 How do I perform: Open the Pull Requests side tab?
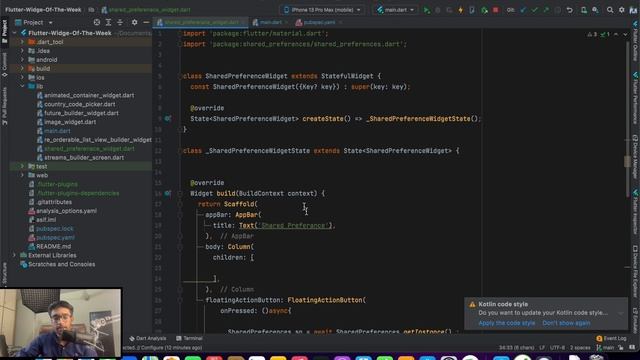tap(4, 106)
